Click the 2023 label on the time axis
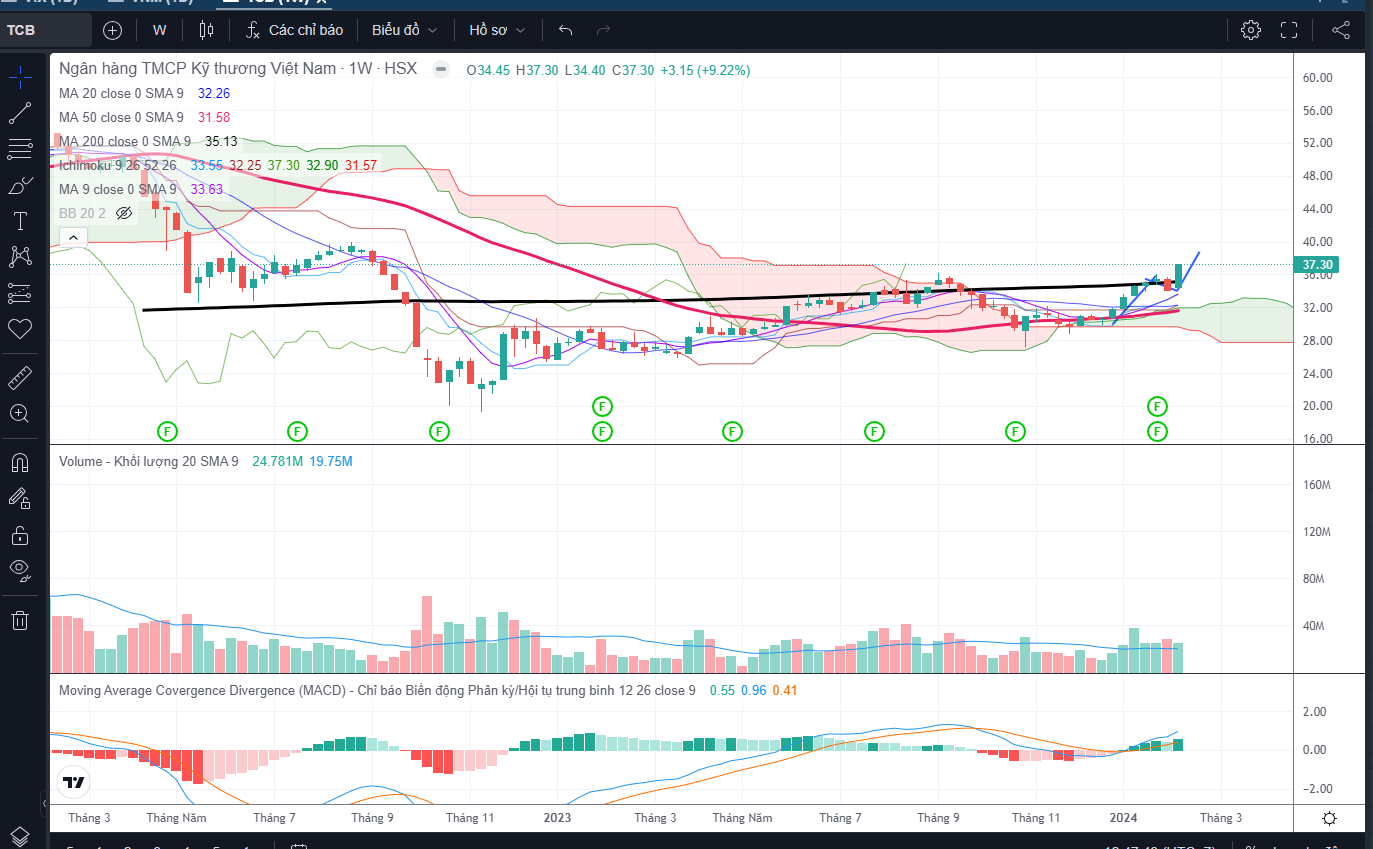 point(557,818)
